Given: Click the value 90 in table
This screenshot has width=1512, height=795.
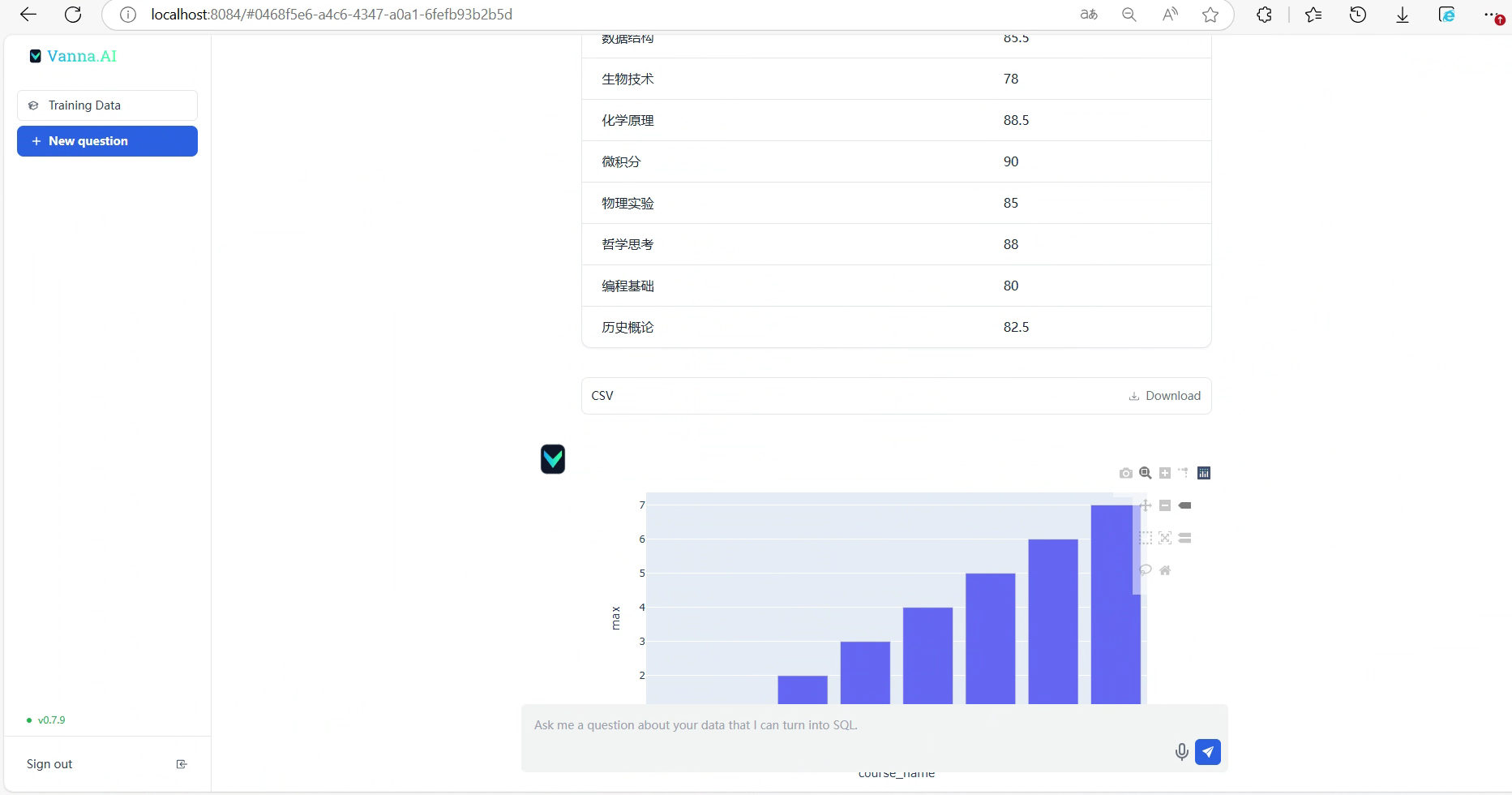Looking at the screenshot, I should pos(1011,161).
